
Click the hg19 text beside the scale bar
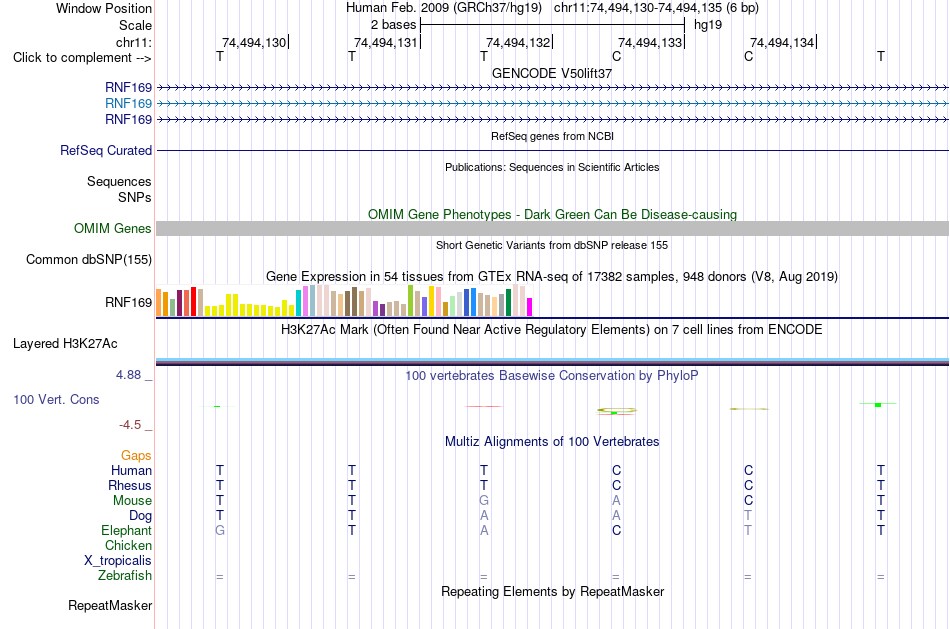point(708,25)
